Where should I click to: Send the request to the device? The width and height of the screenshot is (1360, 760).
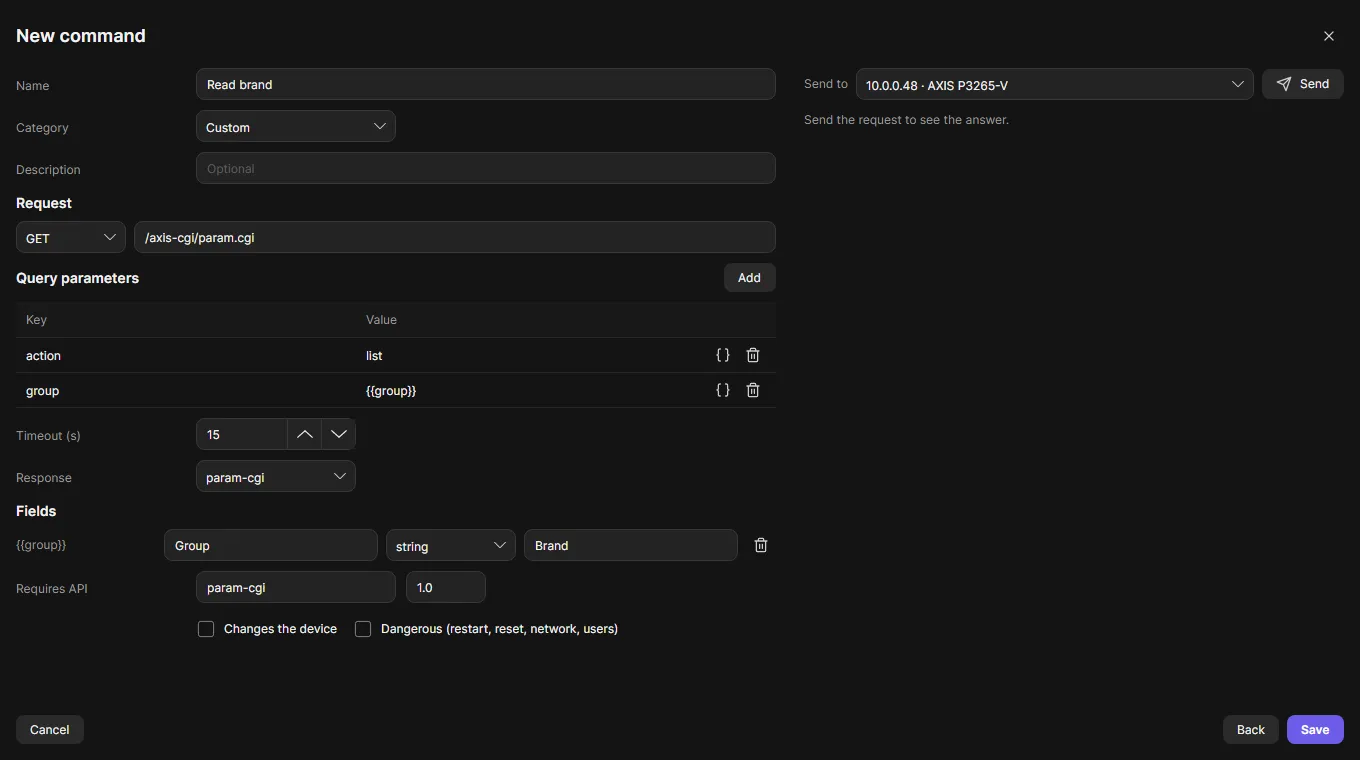[1303, 84]
